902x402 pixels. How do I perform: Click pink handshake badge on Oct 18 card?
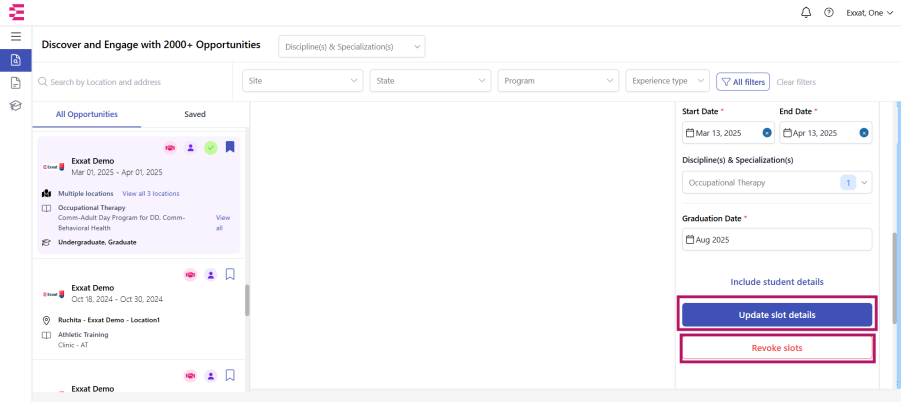[190, 275]
